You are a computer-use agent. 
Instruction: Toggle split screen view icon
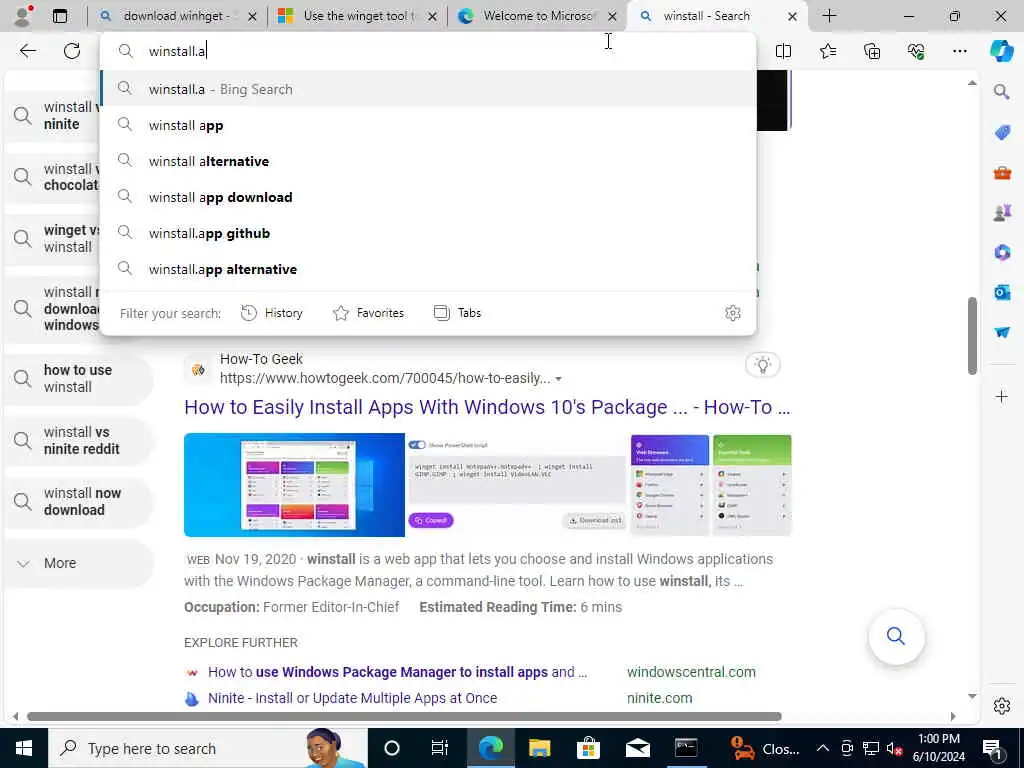coord(783,51)
